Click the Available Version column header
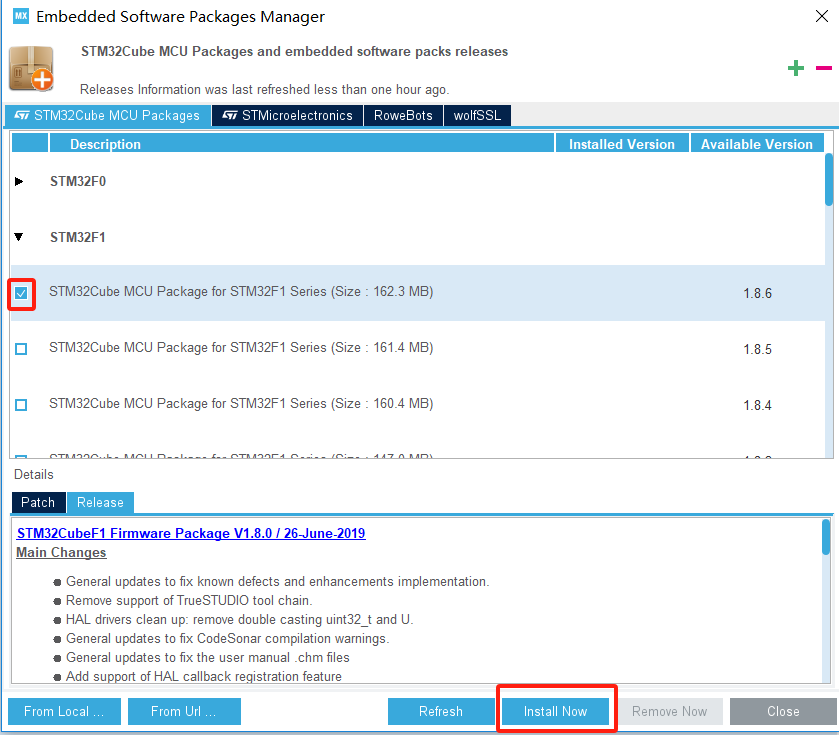The width and height of the screenshot is (839, 735). [757, 144]
